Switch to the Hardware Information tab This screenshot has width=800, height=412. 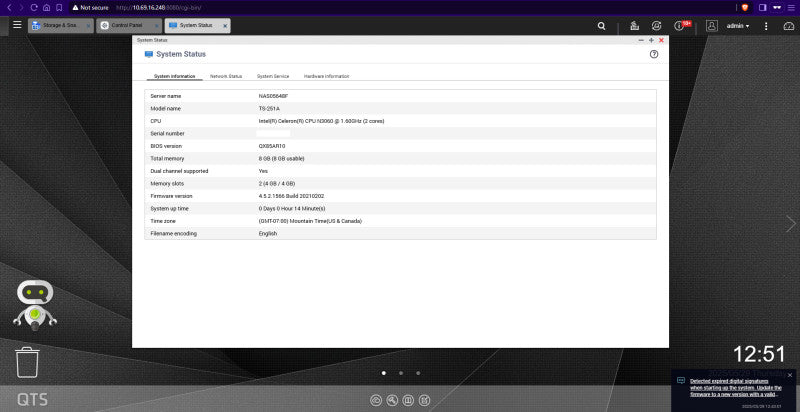point(327,76)
